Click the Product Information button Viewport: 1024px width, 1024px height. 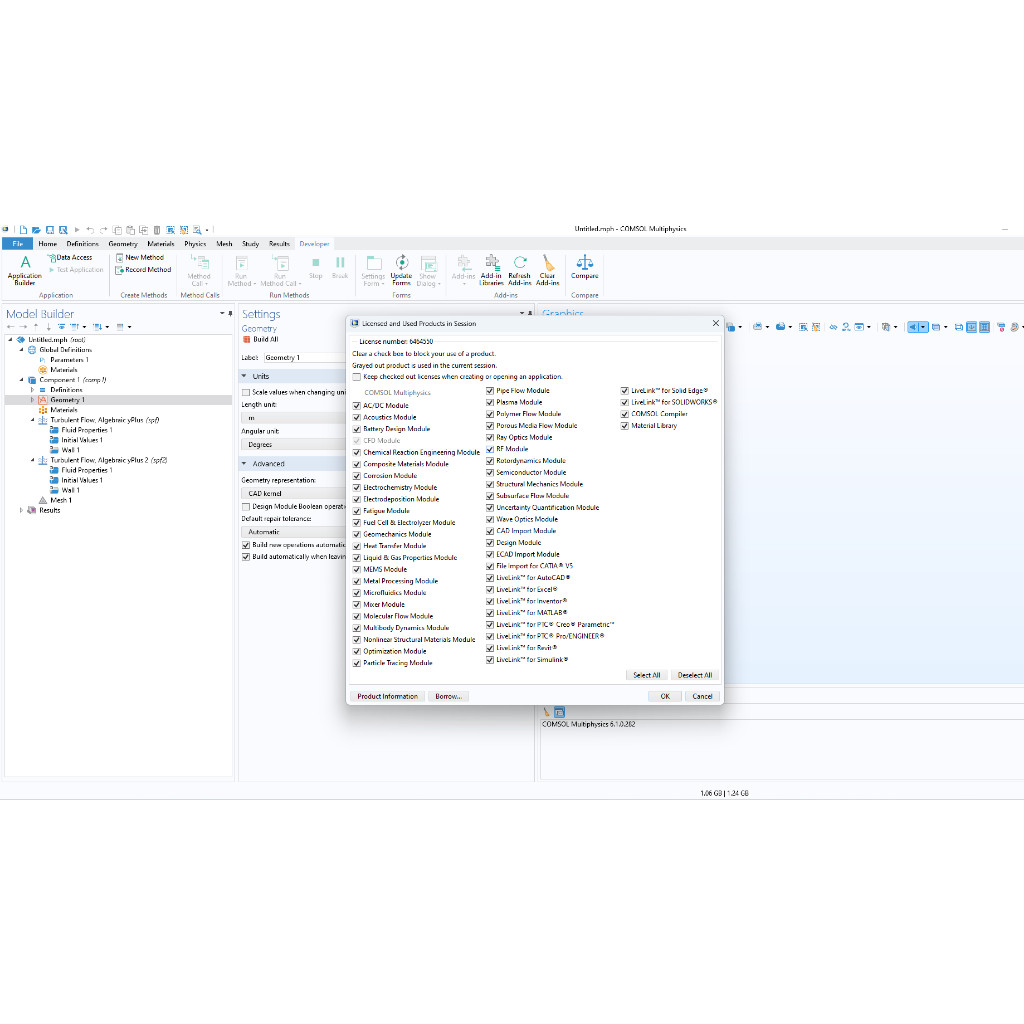point(387,697)
